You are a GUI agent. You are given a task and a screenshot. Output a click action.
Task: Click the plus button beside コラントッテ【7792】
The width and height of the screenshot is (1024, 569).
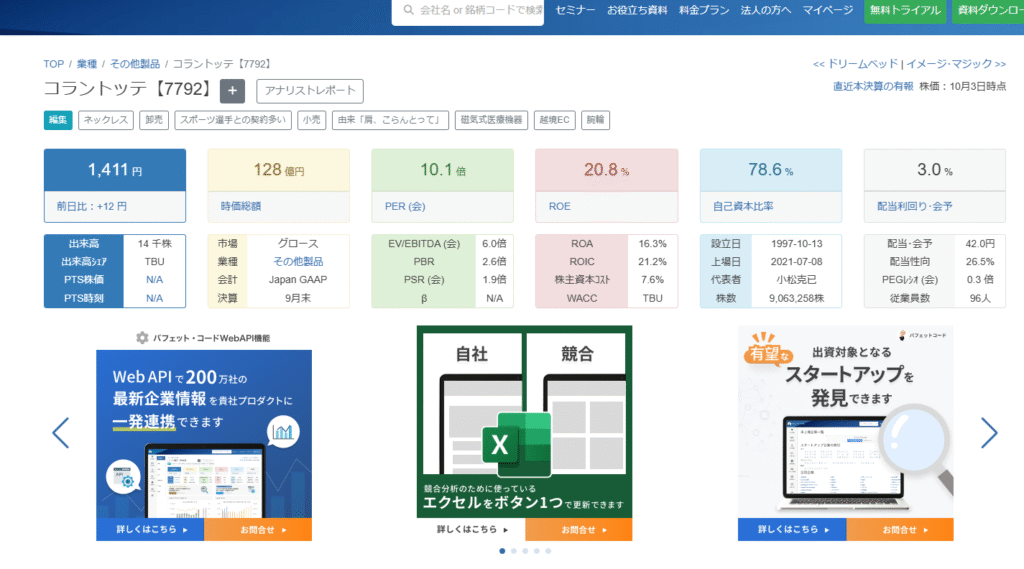232,91
